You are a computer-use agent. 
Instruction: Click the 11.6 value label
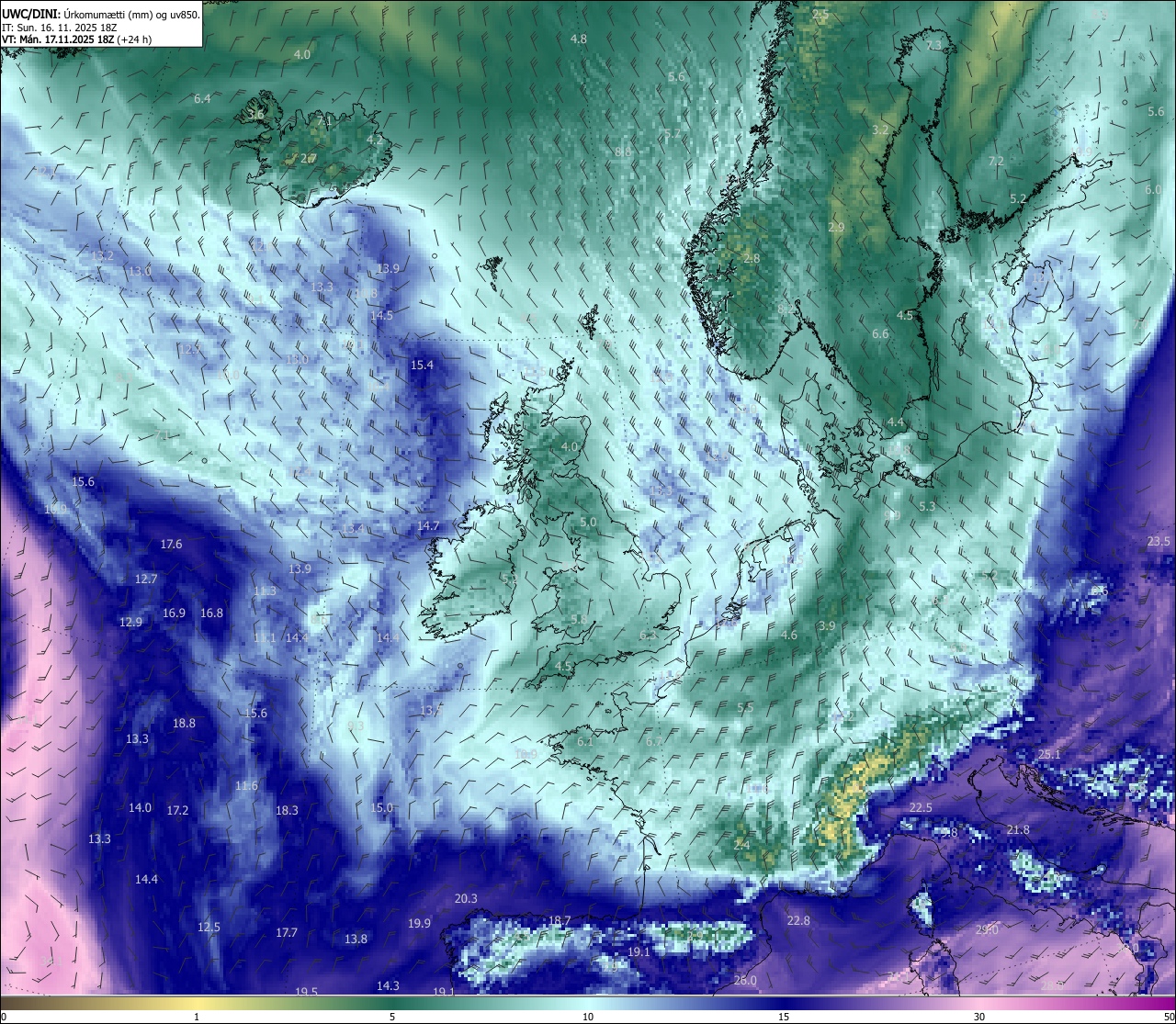point(246,785)
